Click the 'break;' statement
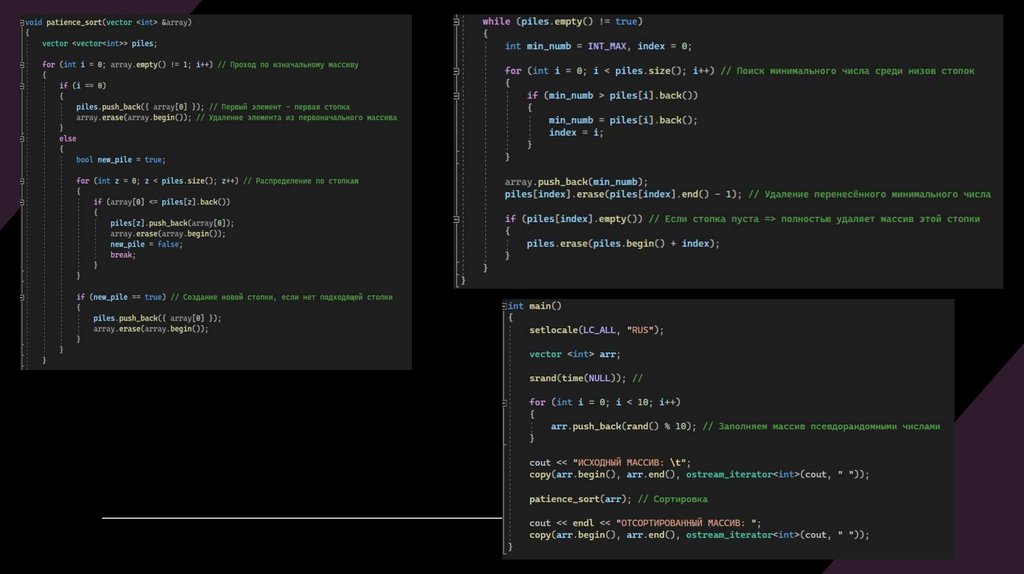 coord(122,254)
